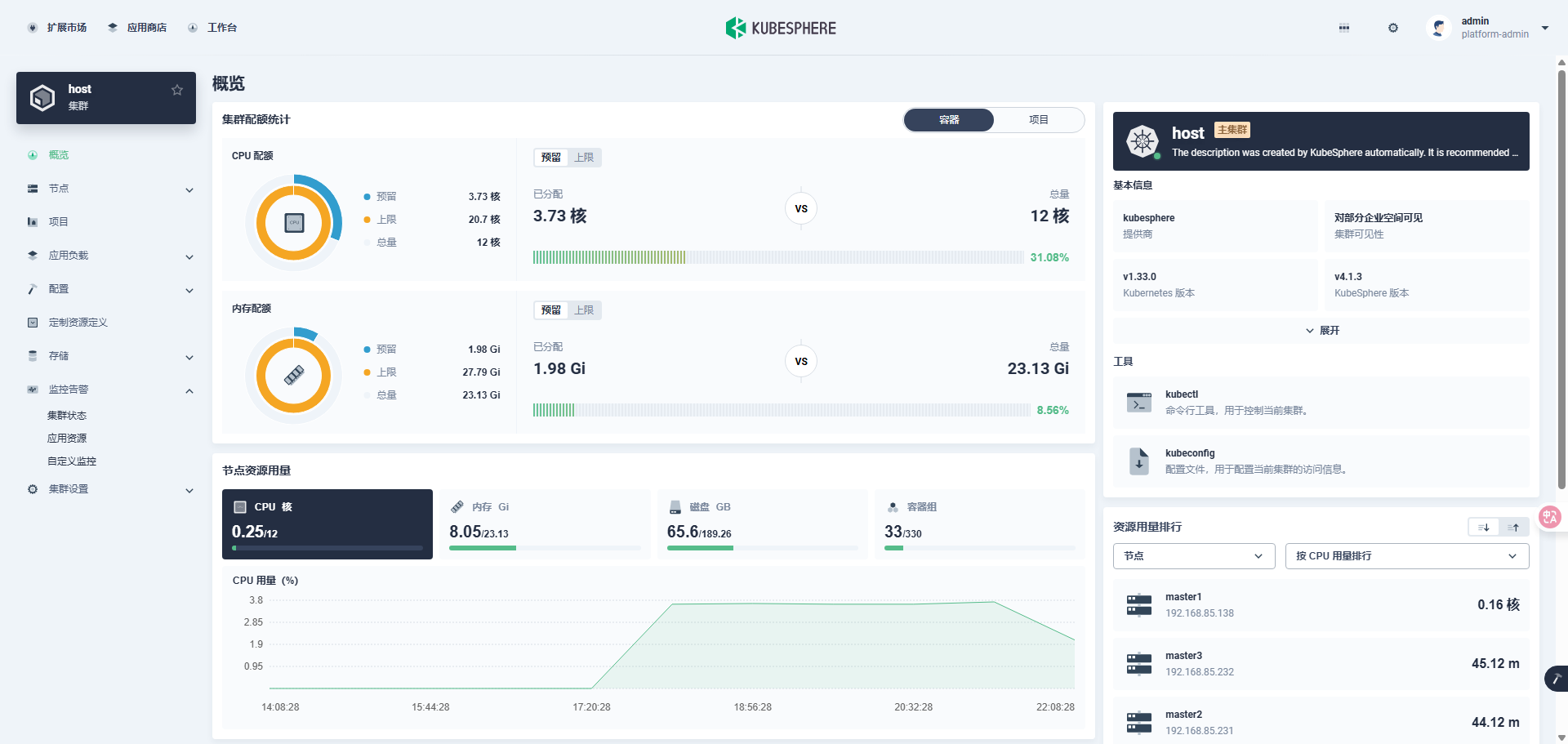Click the settings gear icon in header

[1393, 28]
